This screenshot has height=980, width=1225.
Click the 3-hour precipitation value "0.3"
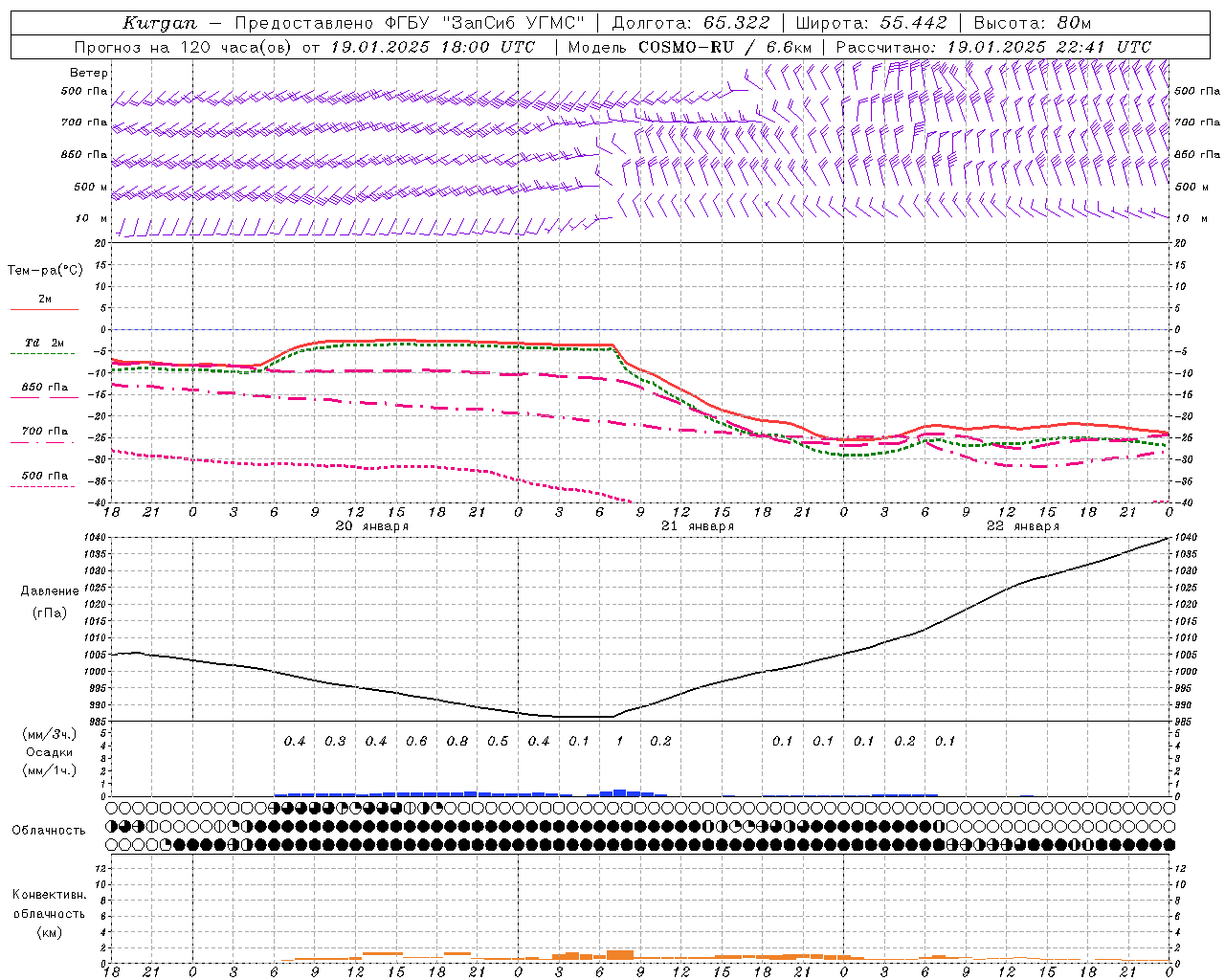(335, 741)
